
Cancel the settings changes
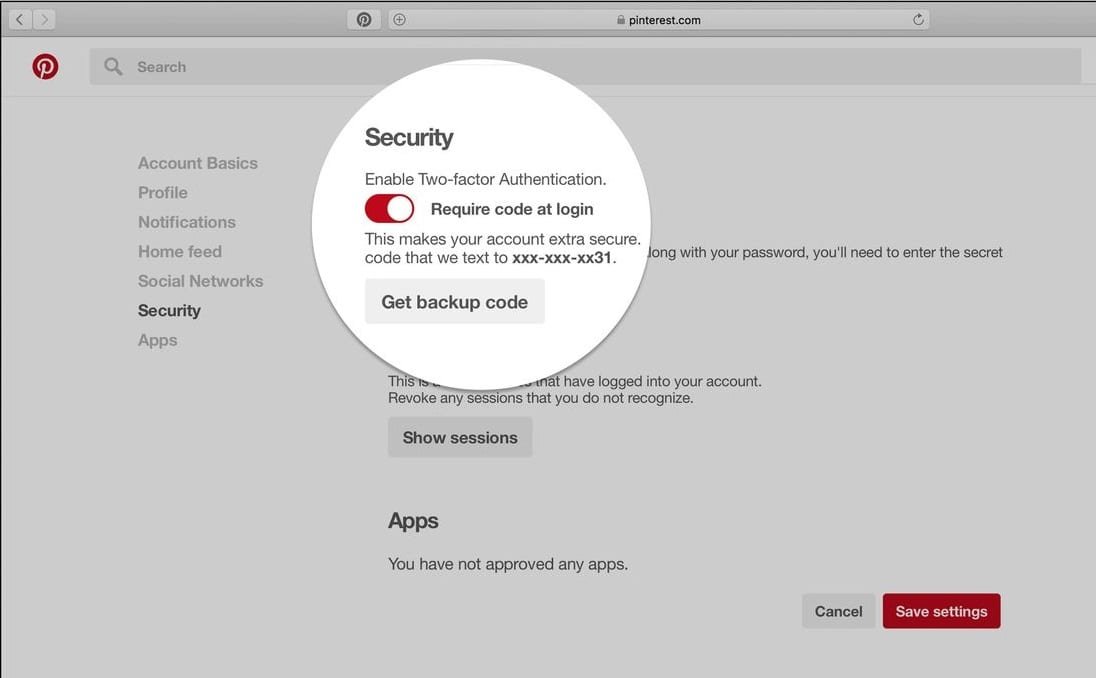tap(838, 611)
